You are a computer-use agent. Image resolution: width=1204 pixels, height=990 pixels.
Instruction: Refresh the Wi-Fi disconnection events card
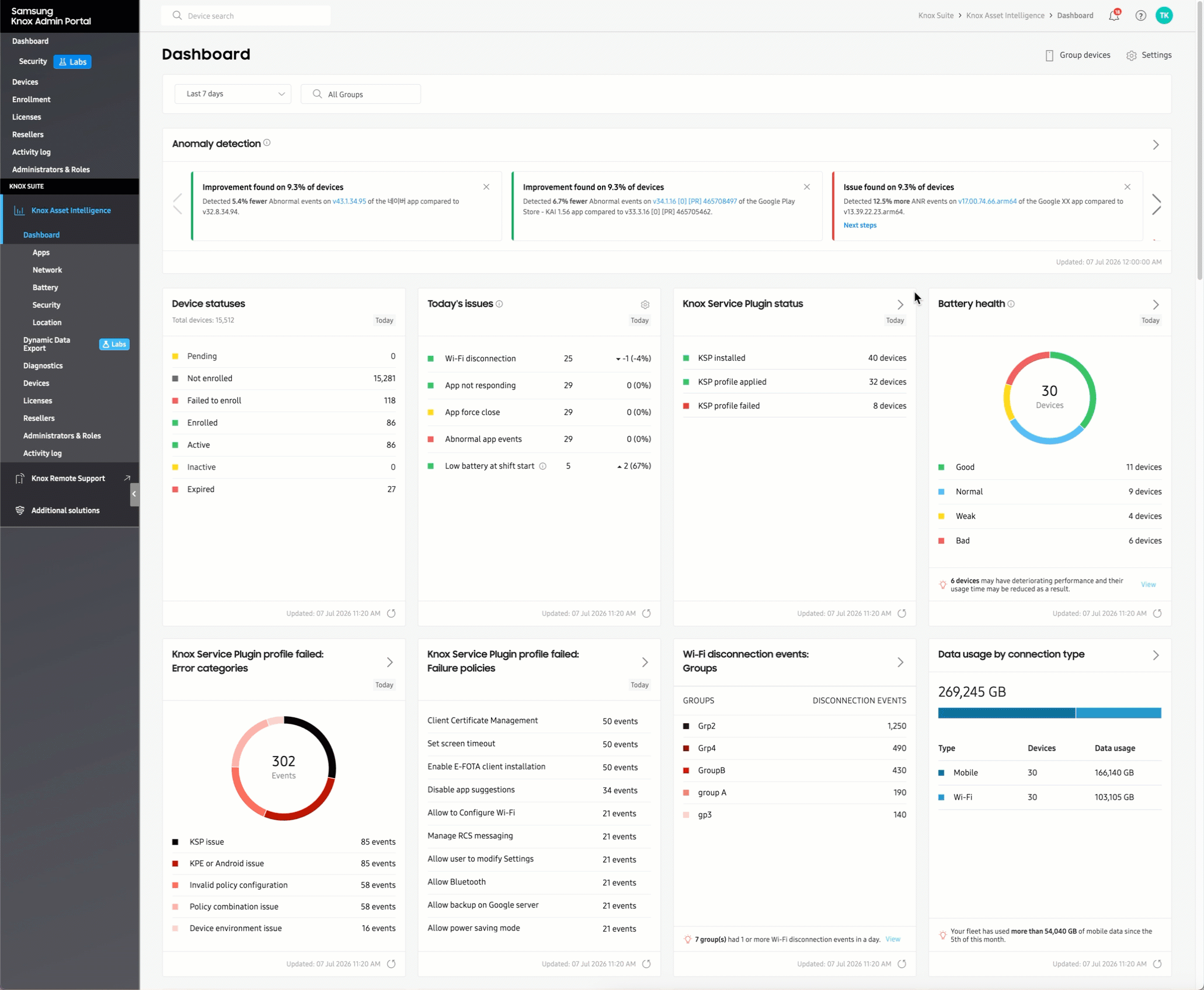902,964
